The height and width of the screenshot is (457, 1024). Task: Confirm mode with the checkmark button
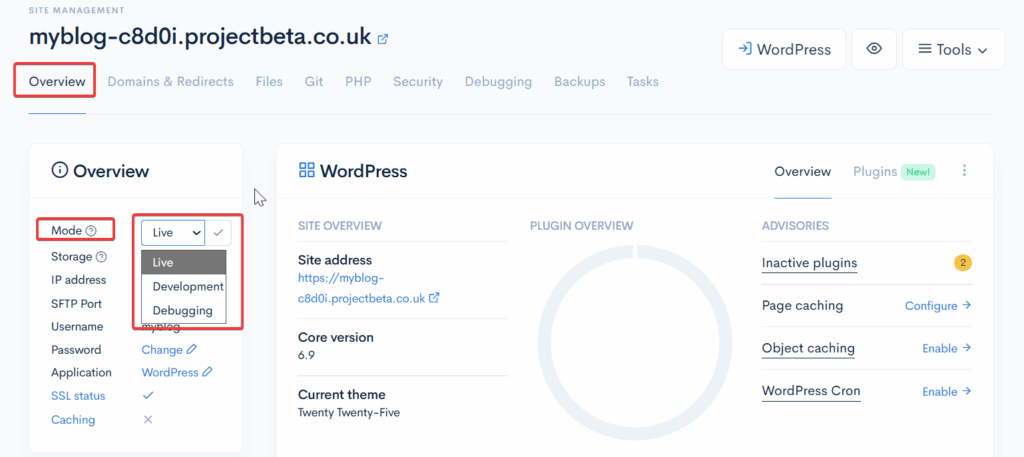point(219,232)
